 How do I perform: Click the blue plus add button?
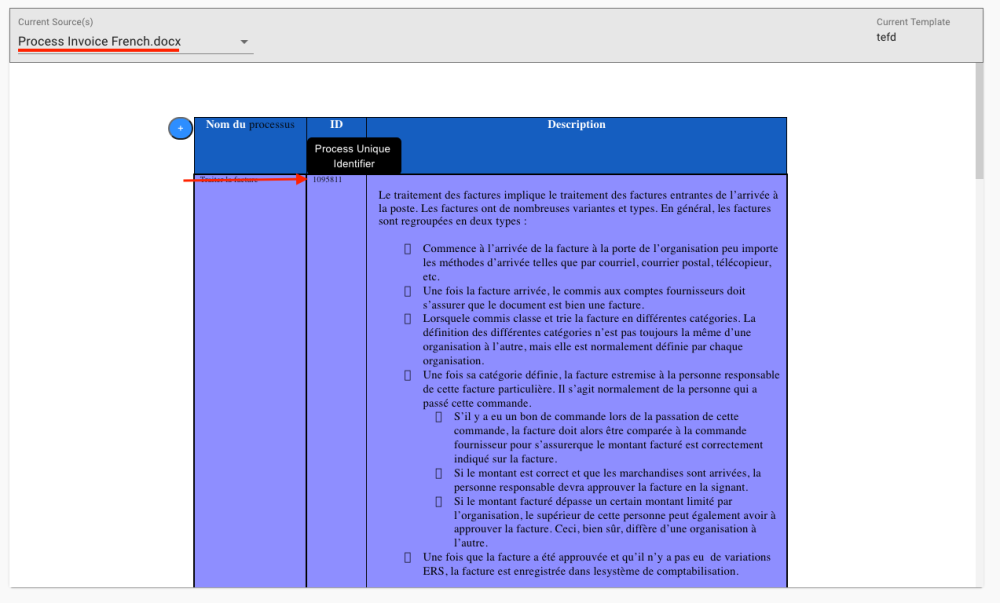coord(180,128)
